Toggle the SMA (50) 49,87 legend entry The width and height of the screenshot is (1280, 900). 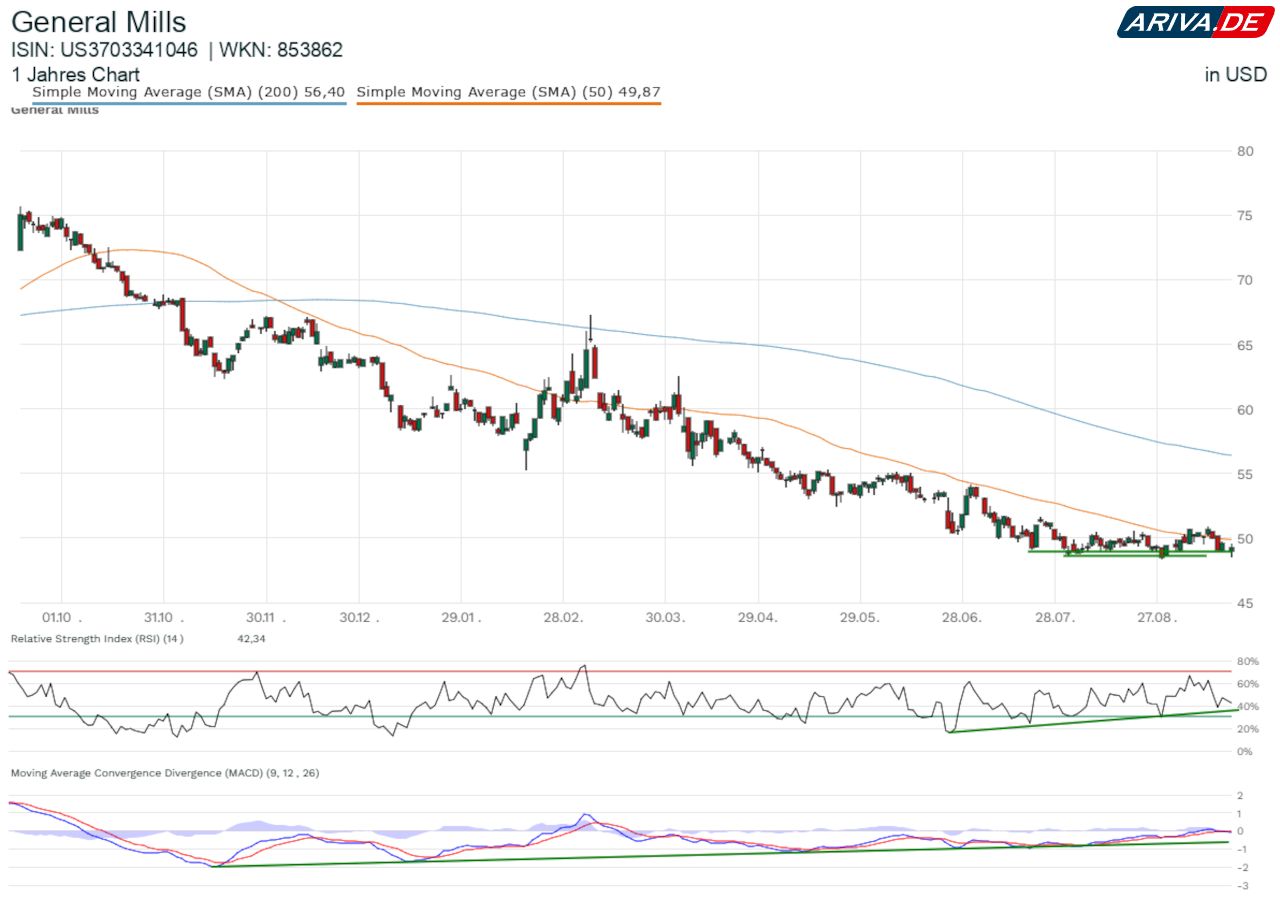click(x=509, y=93)
